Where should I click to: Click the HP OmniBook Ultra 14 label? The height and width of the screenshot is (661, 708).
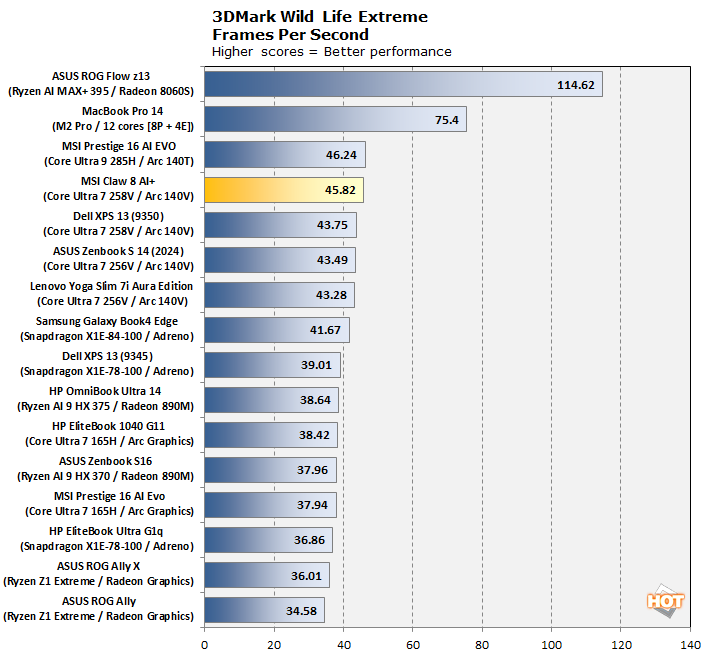pyautogui.click(x=105, y=391)
